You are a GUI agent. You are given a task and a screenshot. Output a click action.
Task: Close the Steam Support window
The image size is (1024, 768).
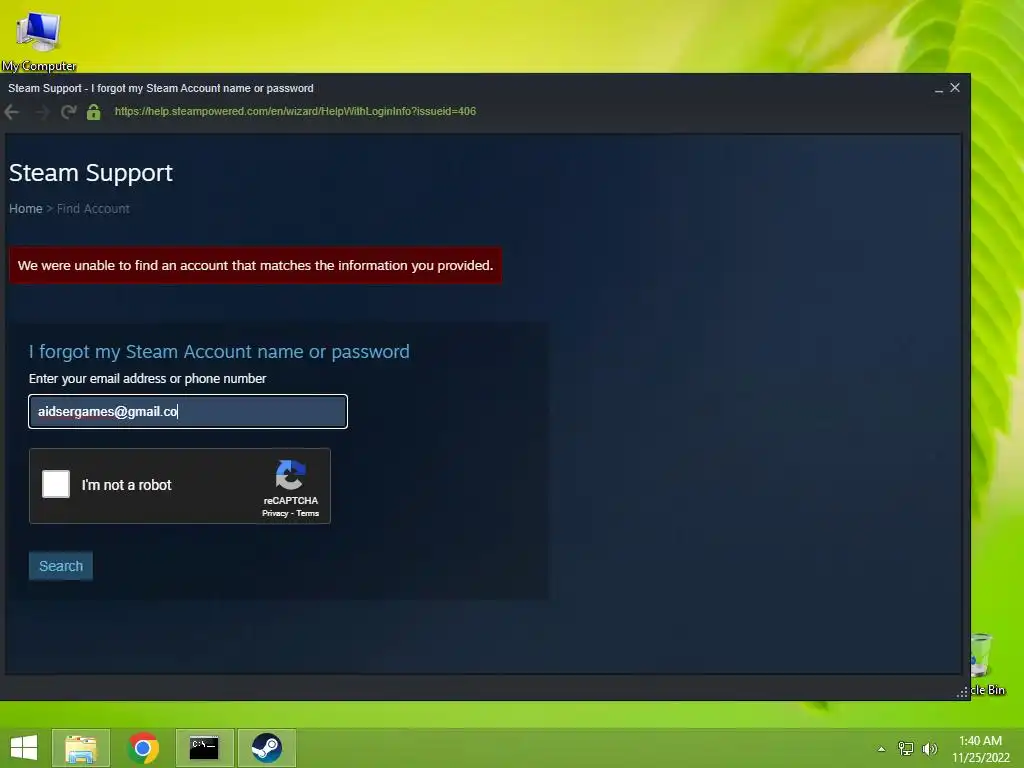point(955,88)
